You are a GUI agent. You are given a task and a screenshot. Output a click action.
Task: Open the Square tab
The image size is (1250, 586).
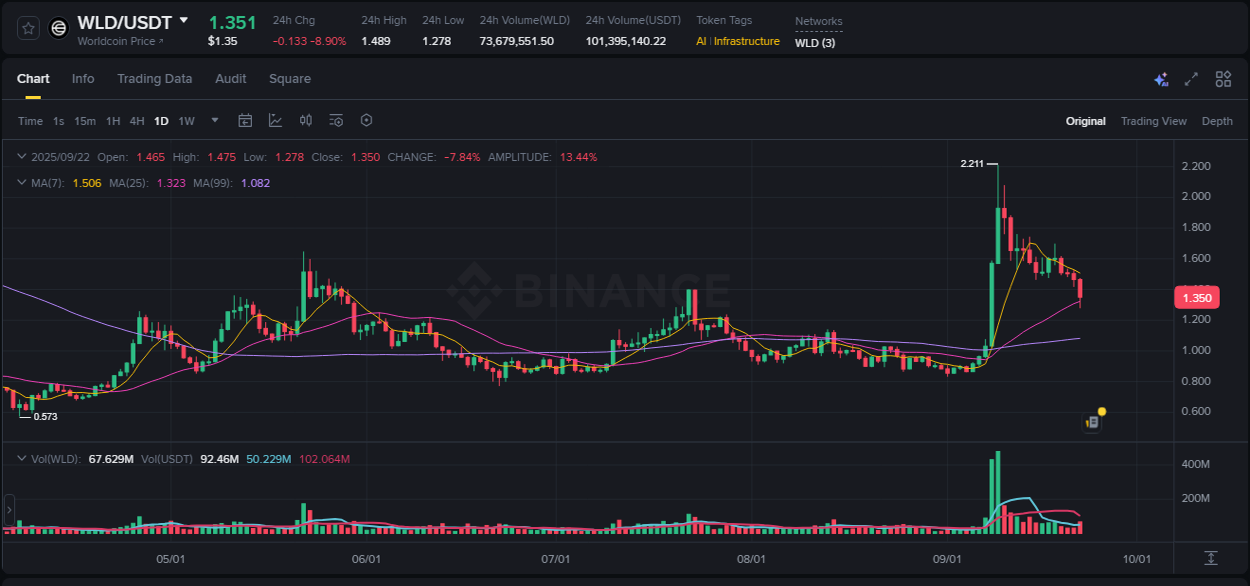pyautogui.click(x=290, y=78)
